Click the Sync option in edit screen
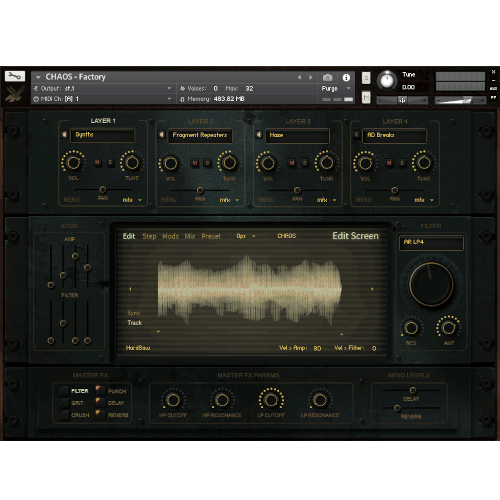This screenshot has height=500, width=500. [134, 313]
